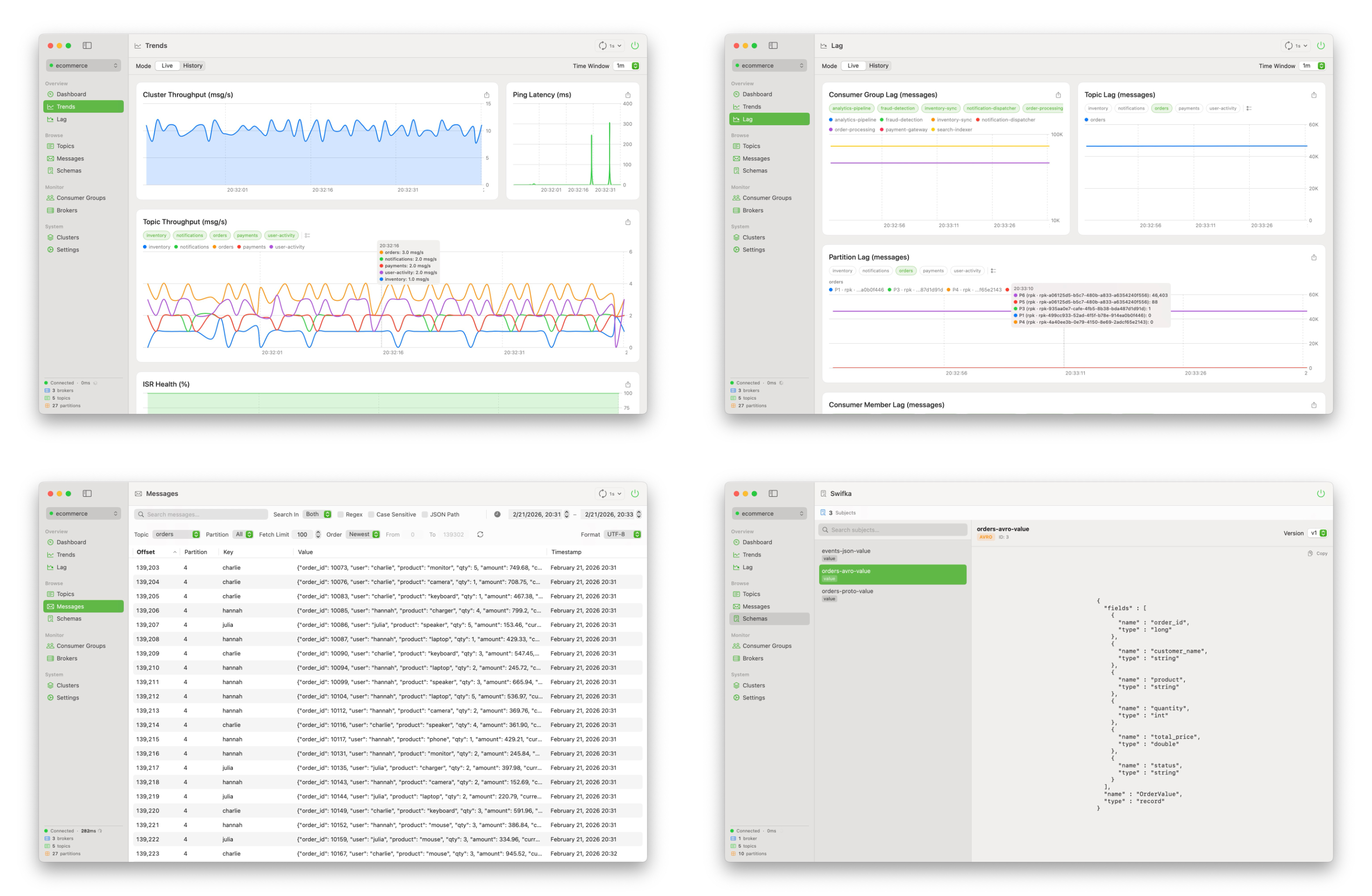Click the Lag window title chart icon
This screenshot has width=1372, height=896.
click(824, 46)
